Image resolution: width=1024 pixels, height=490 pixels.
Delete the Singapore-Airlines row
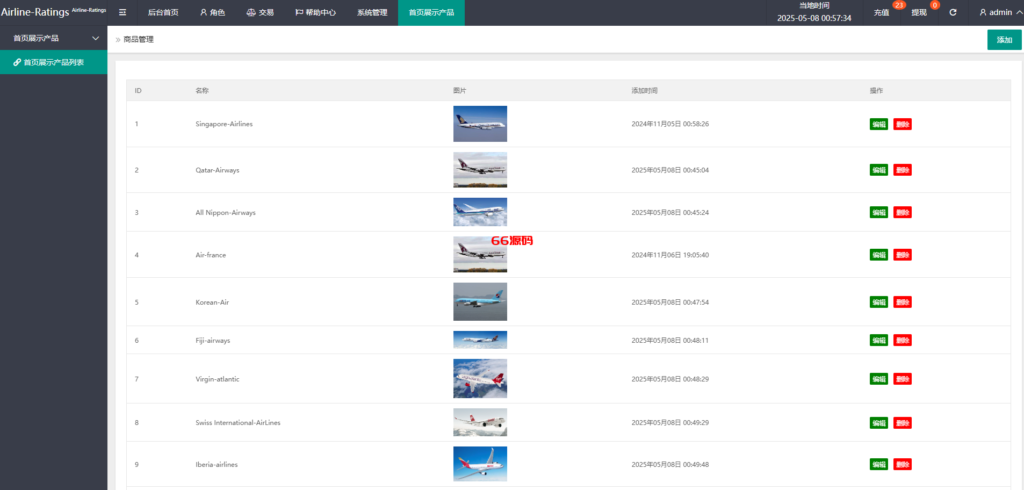click(903, 124)
